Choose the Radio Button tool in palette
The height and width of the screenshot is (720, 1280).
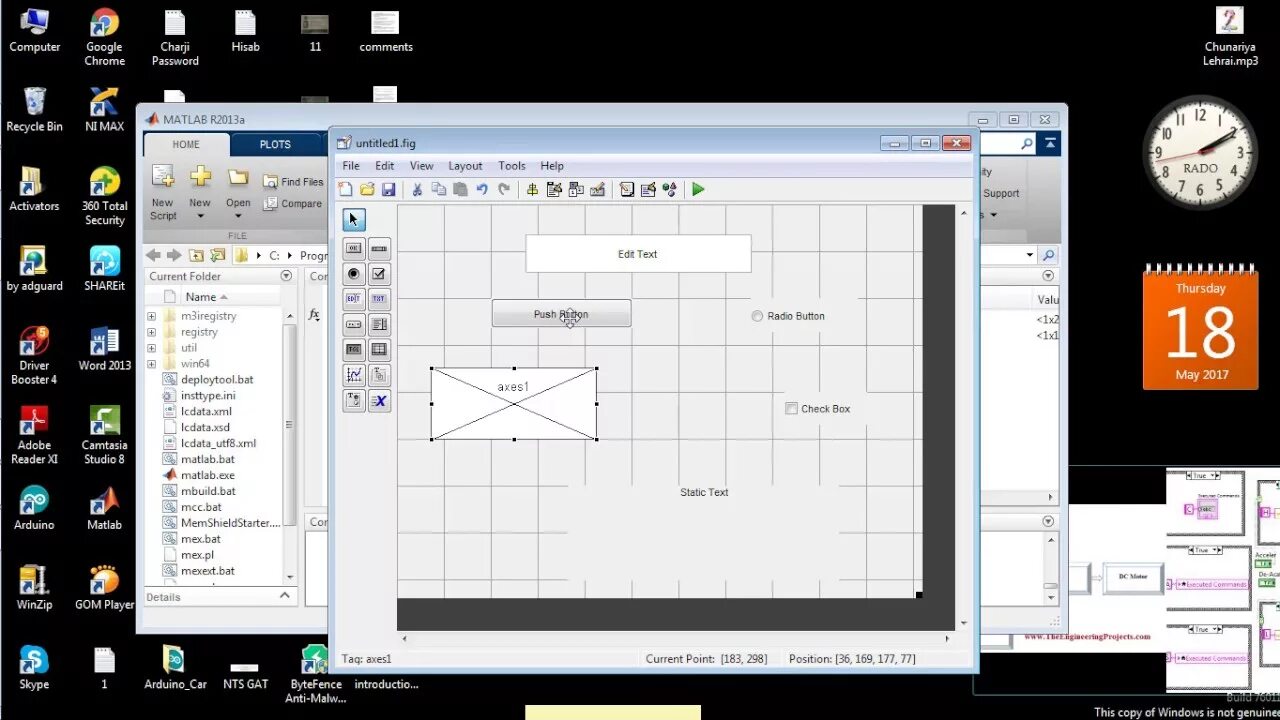click(x=354, y=274)
